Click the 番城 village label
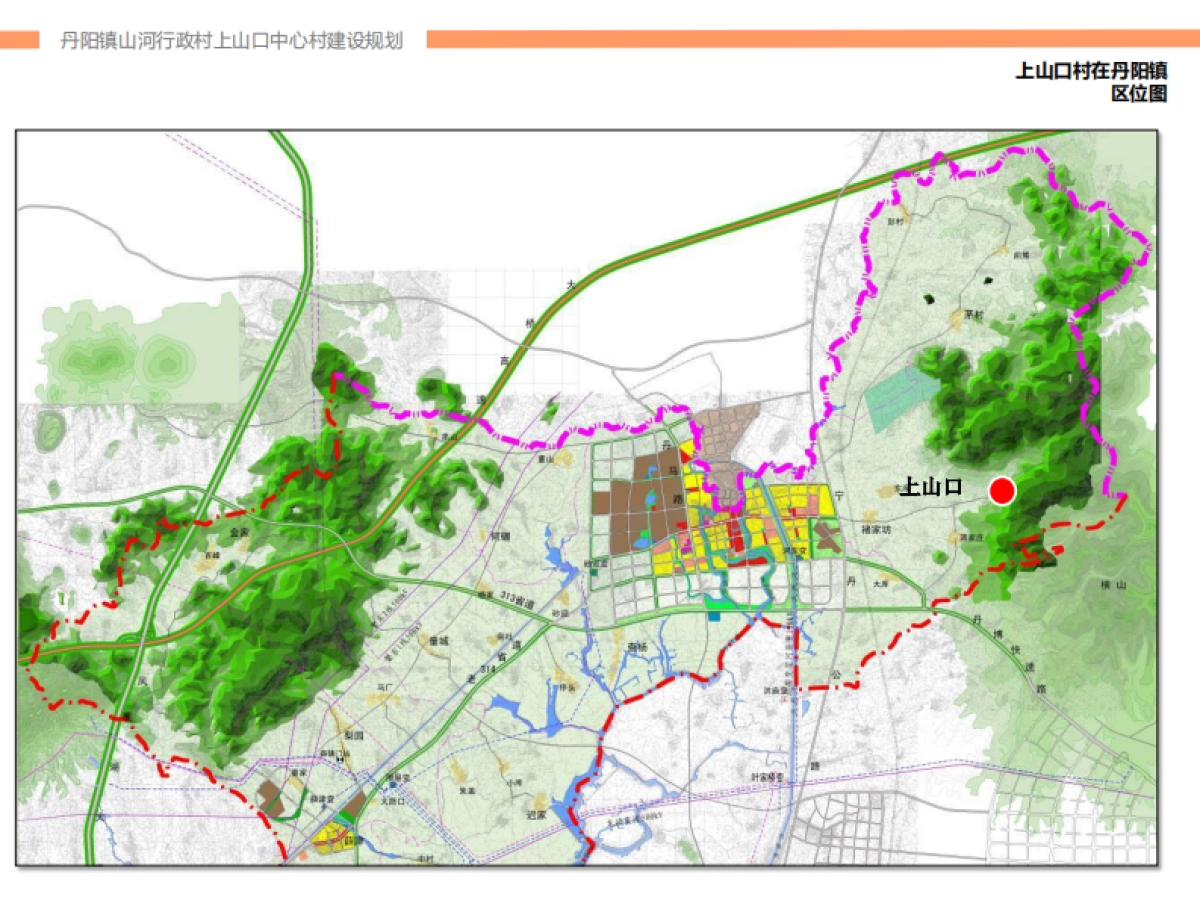Viewport: 1200px width, 900px height. (440, 640)
